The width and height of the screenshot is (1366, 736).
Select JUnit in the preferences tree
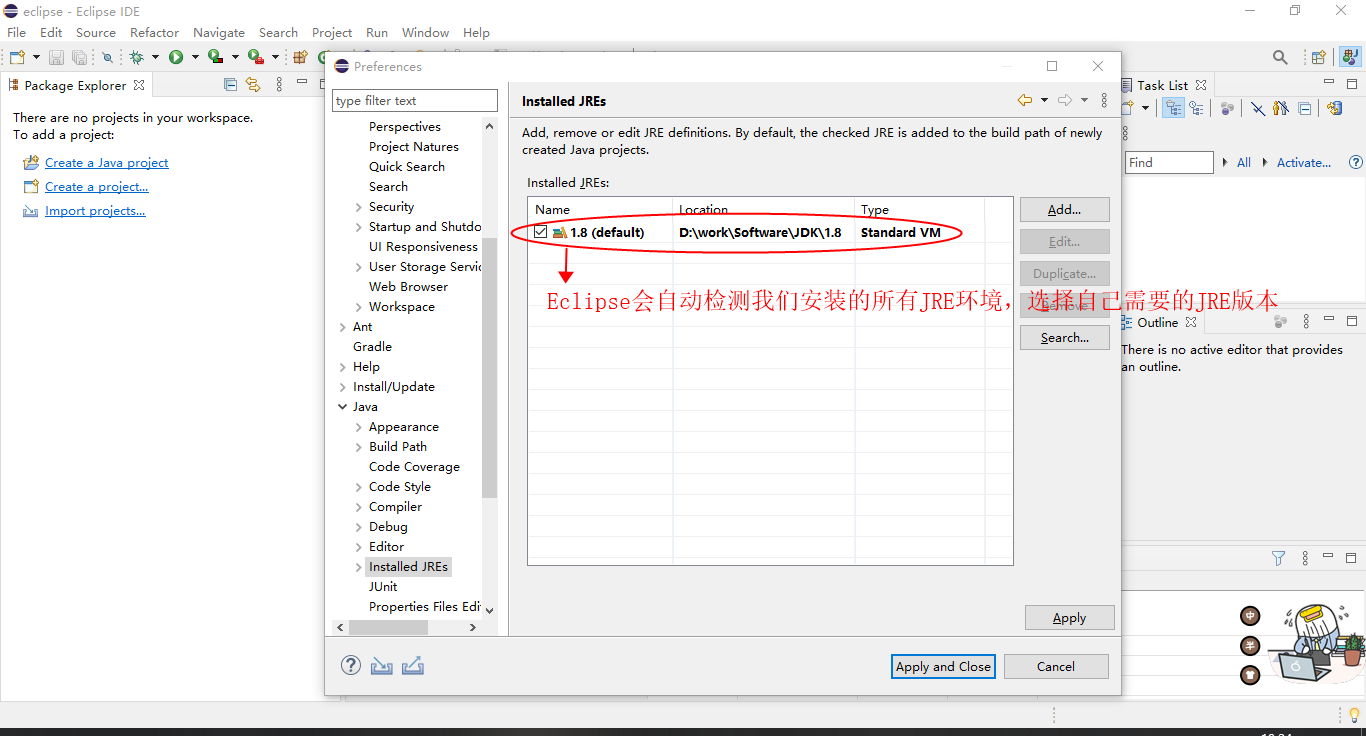383,587
